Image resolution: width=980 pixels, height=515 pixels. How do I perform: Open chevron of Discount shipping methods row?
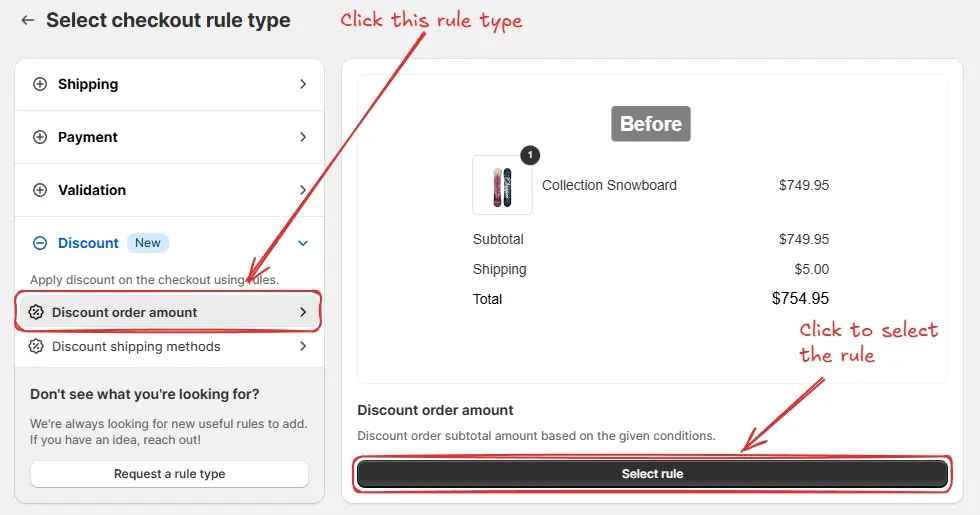click(x=303, y=346)
